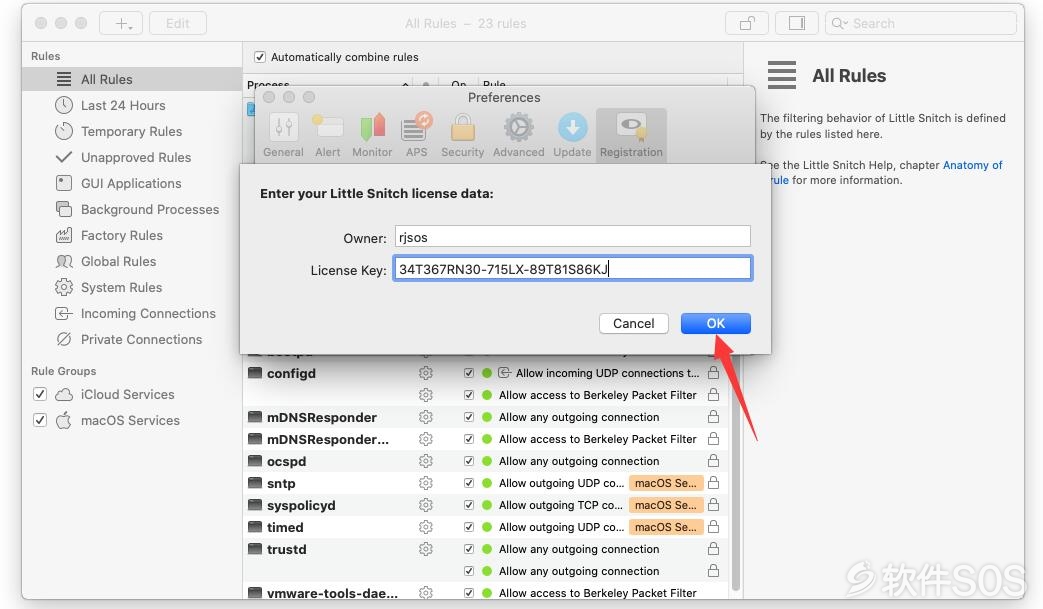This screenshot has height=609, width=1043.
Task: Select Incoming Connections in sidebar
Action: click(x=132, y=312)
